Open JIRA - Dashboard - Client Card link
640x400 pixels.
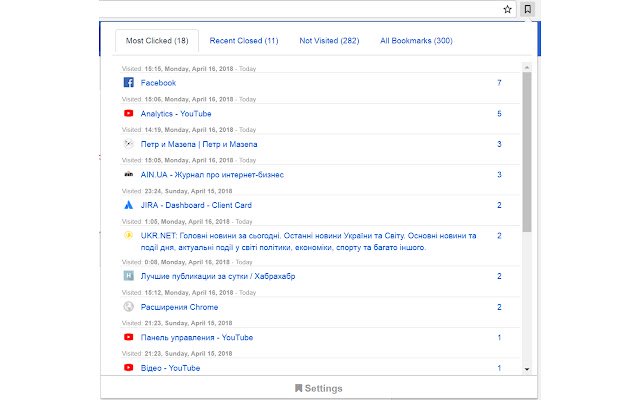click(x=196, y=205)
